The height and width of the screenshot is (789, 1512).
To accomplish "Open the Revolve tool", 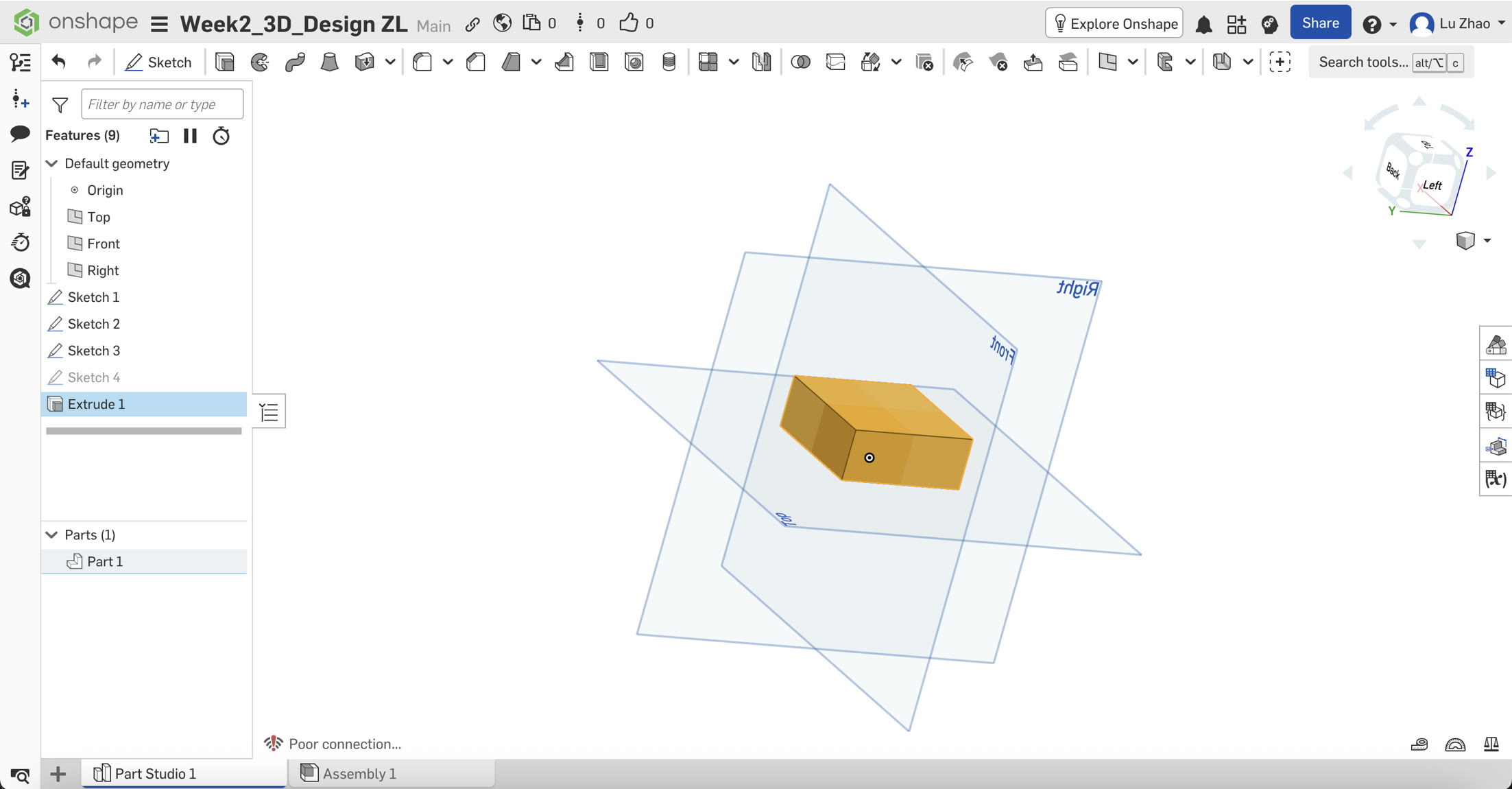I will (x=259, y=62).
